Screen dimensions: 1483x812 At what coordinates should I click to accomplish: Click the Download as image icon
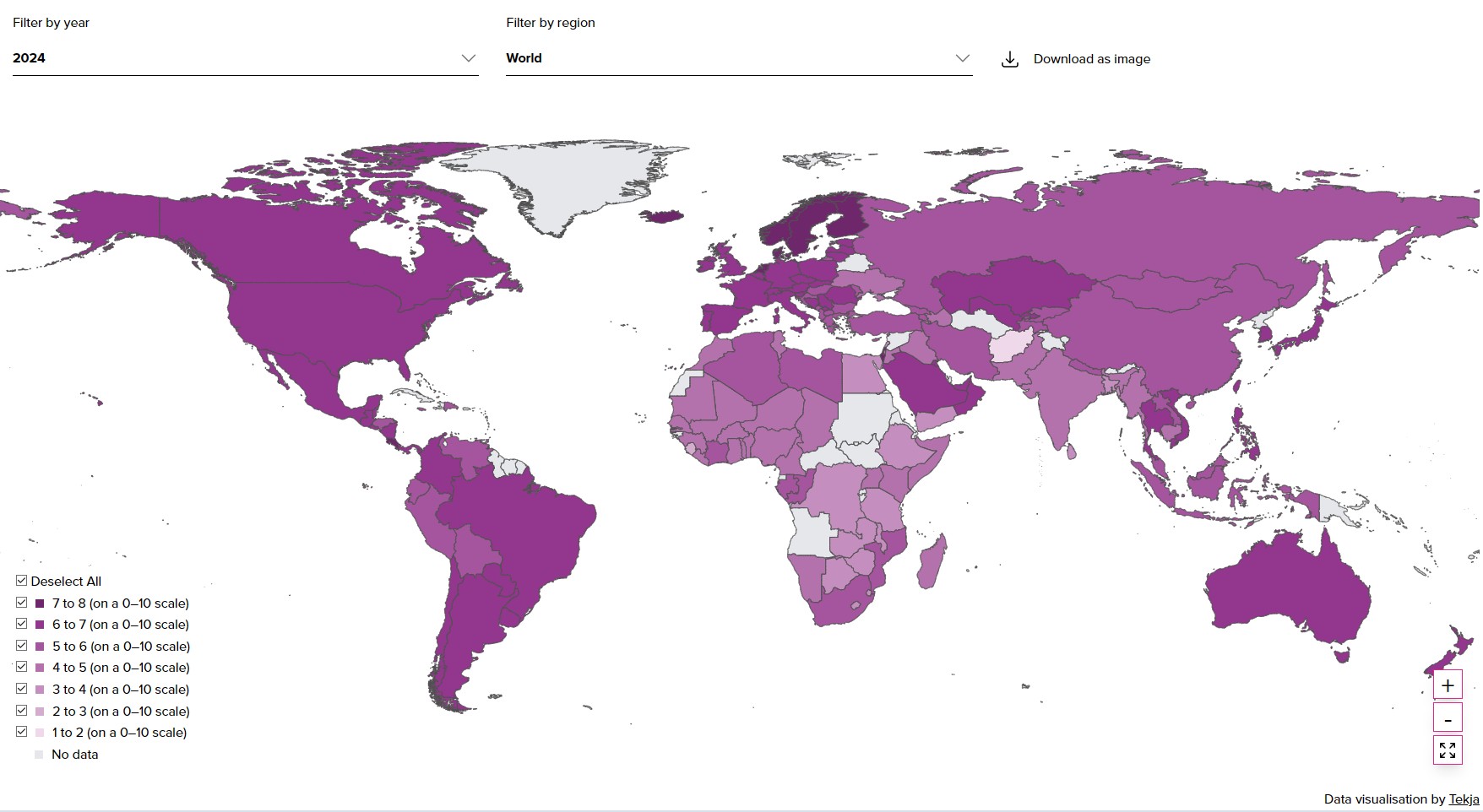pyautogui.click(x=1010, y=57)
